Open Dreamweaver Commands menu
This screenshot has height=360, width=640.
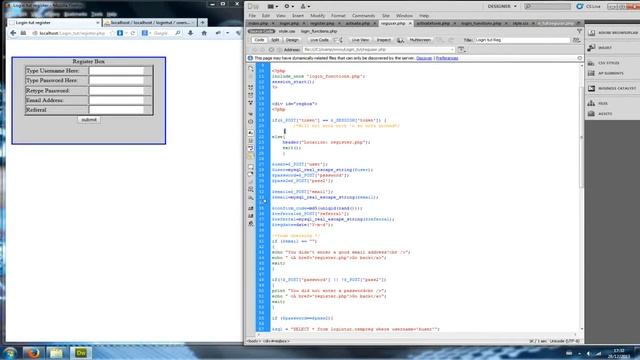pos(363,16)
